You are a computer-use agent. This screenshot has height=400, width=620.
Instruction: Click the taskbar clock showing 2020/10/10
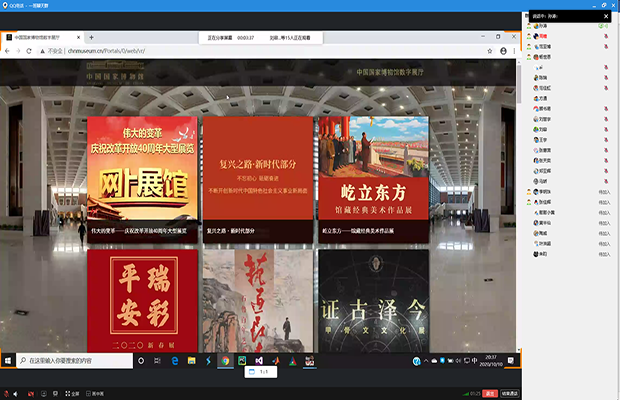491,360
